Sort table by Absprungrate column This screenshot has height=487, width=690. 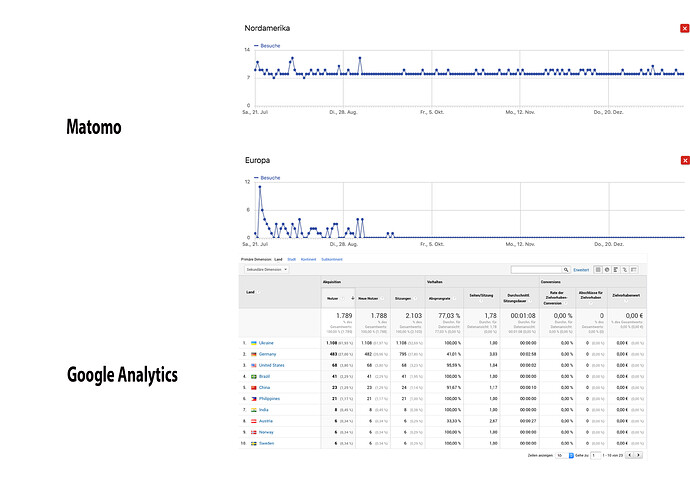pyautogui.click(x=440, y=298)
